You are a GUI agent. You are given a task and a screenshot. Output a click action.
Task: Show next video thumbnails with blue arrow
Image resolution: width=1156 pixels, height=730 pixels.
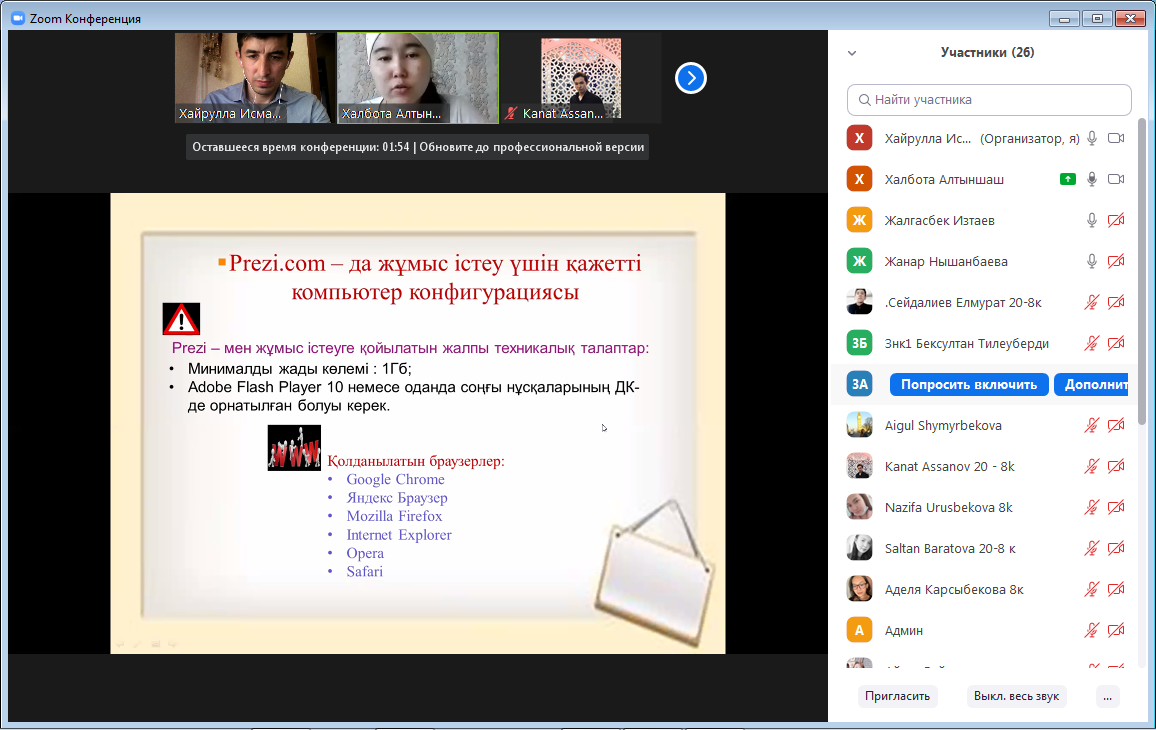(x=691, y=78)
